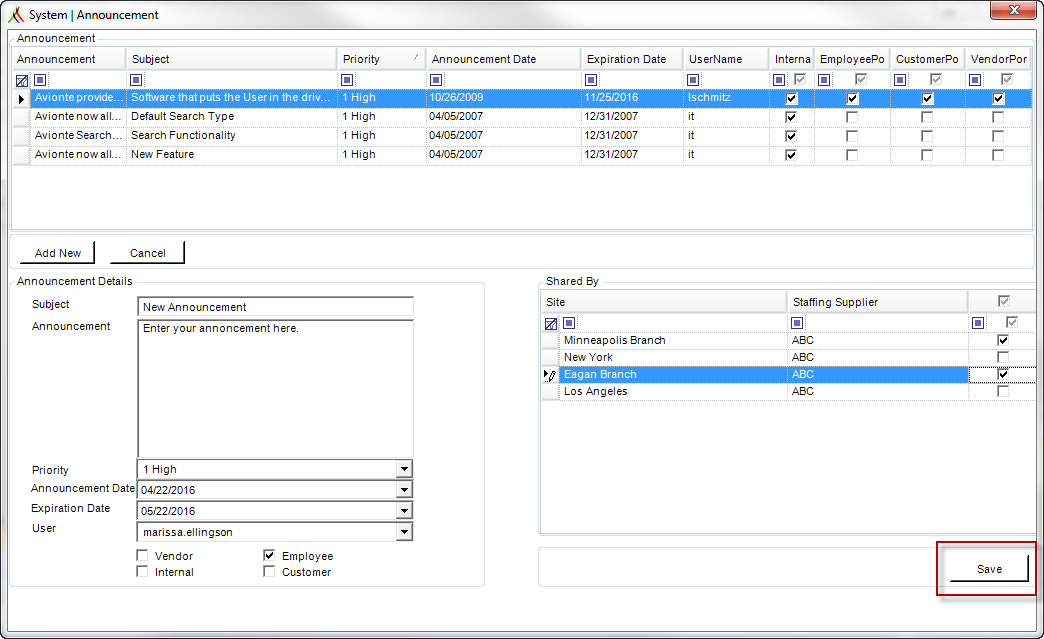This screenshot has height=639, width=1044.
Task: Click the Add New button
Action: click(x=58, y=253)
